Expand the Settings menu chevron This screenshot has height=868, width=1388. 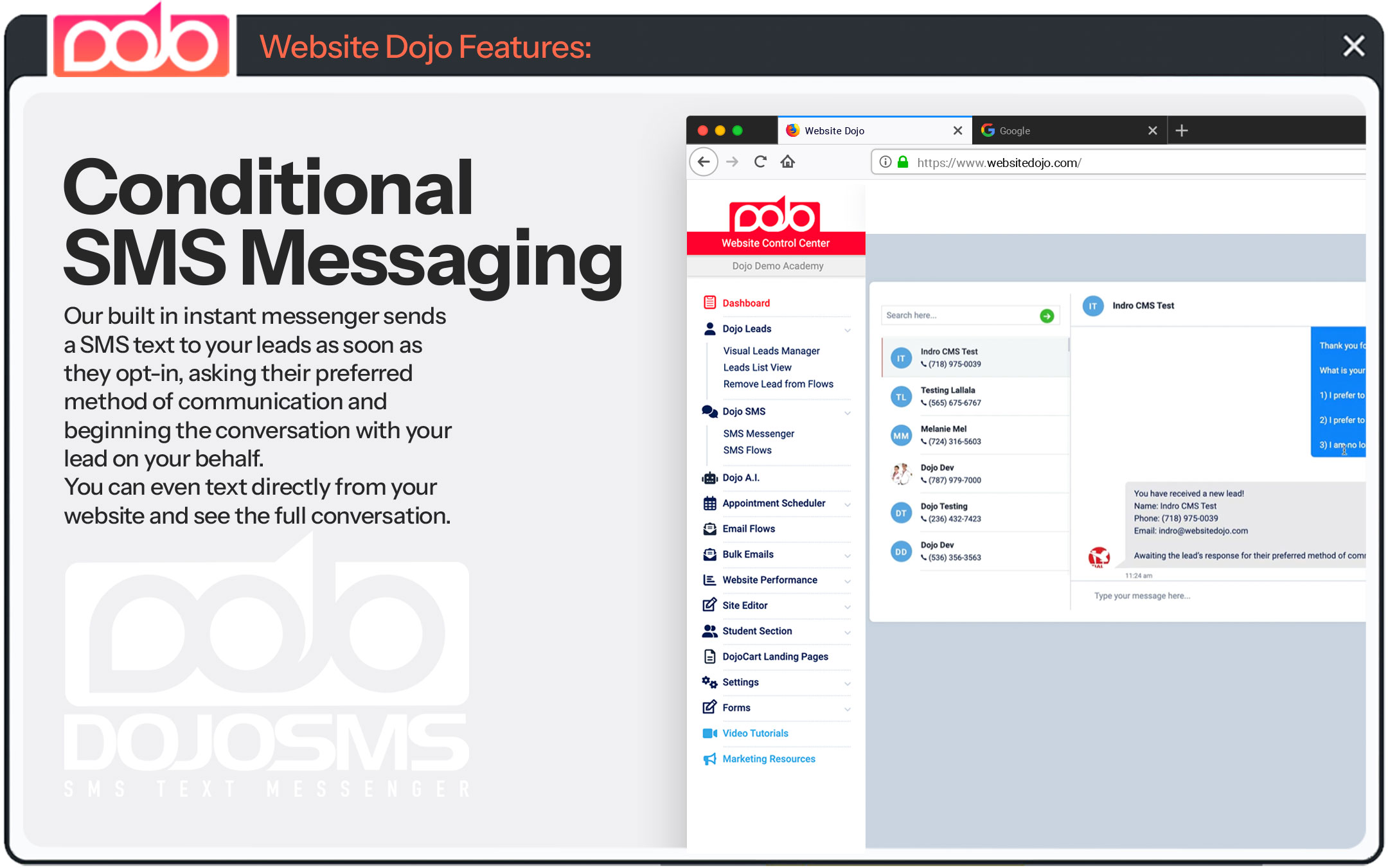[x=848, y=684]
